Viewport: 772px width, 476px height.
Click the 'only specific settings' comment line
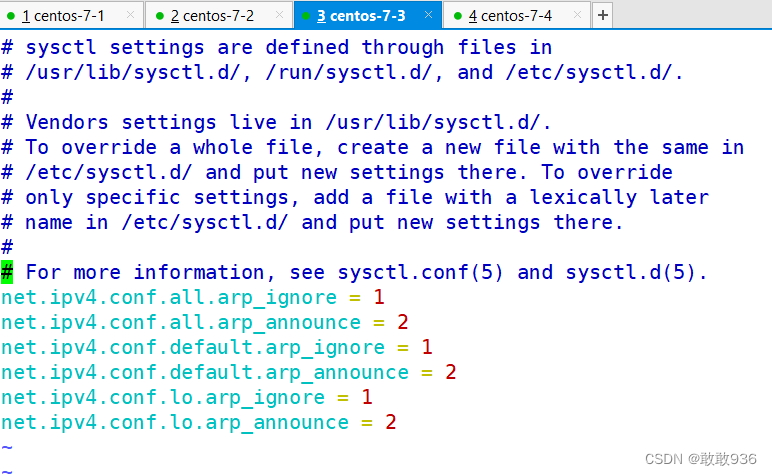[x=355, y=197]
